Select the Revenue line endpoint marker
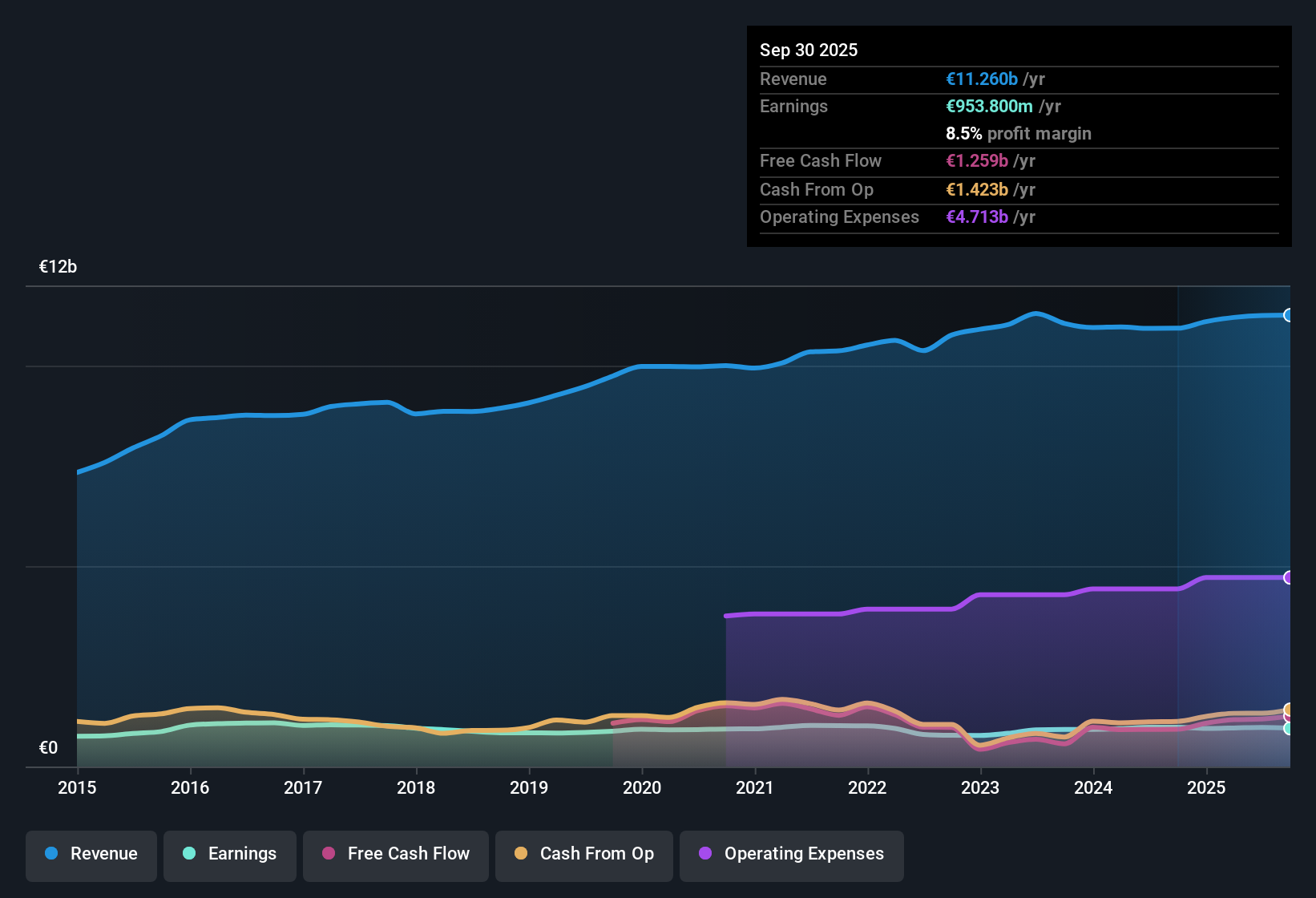1316x898 pixels. click(1289, 315)
